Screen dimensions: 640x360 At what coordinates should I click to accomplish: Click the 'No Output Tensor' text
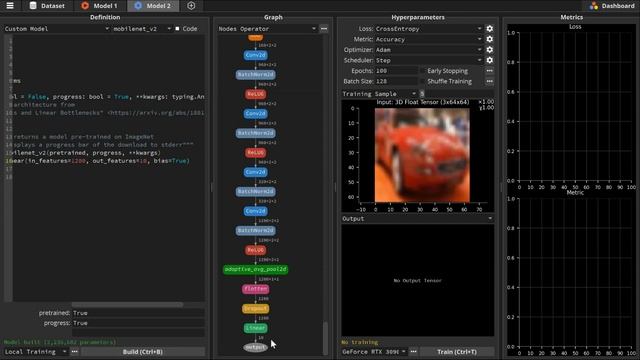(418, 280)
